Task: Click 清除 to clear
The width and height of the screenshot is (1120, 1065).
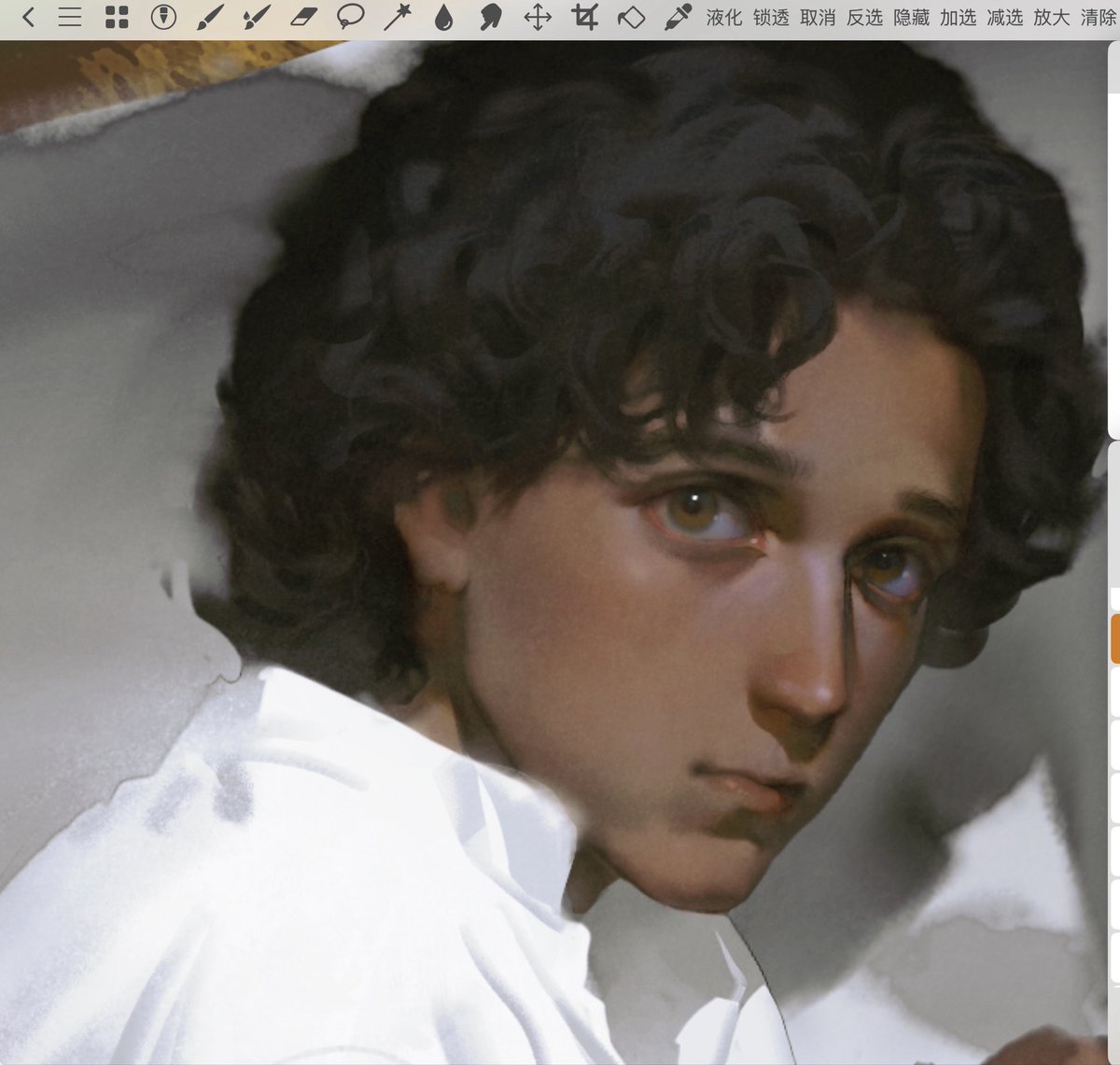Action: (1099, 17)
